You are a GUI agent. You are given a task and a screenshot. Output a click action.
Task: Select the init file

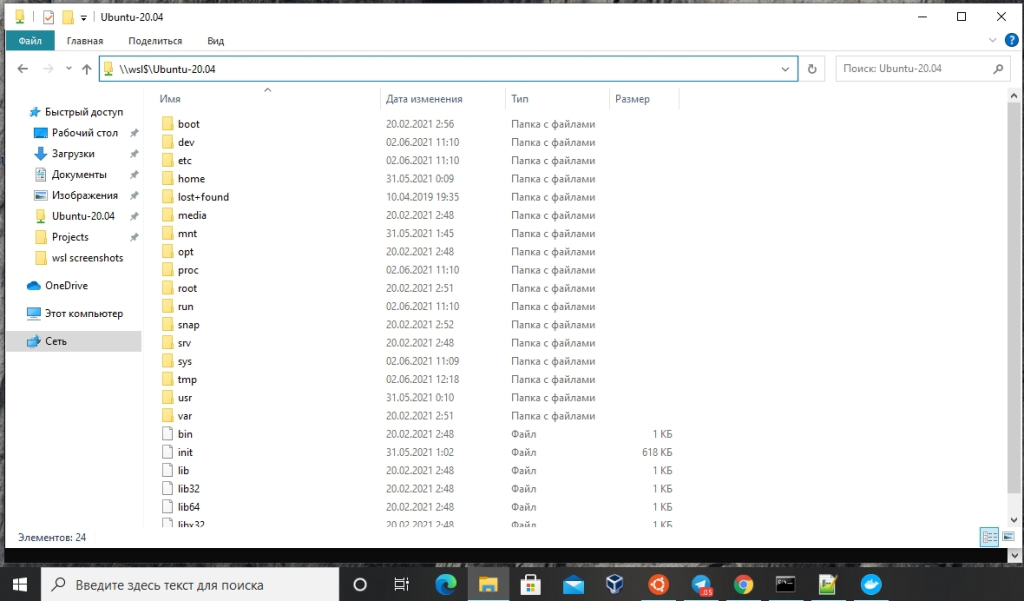[185, 452]
